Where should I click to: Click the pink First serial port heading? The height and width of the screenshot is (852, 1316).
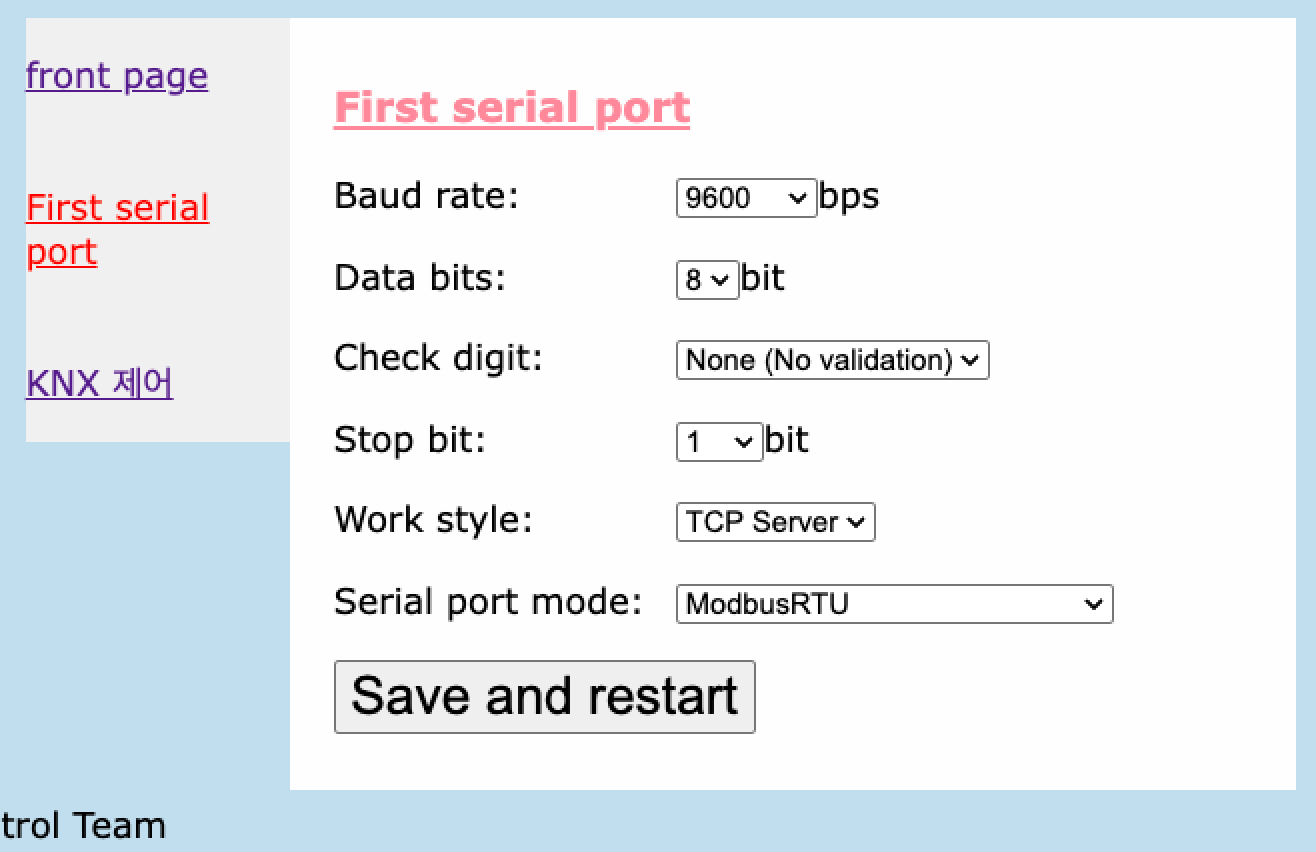tap(511, 108)
